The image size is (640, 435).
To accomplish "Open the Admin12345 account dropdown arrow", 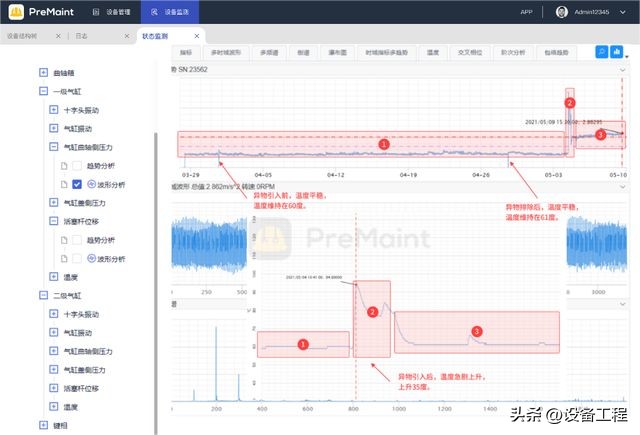I will 623,12.
